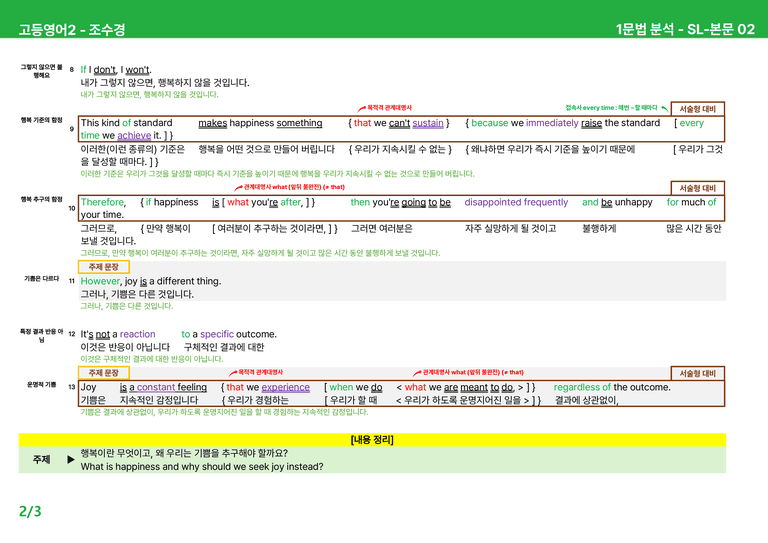Select the 서술형 대비 tag on sentence 13
This screenshot has width=768, height=543.
coord(697,373)
